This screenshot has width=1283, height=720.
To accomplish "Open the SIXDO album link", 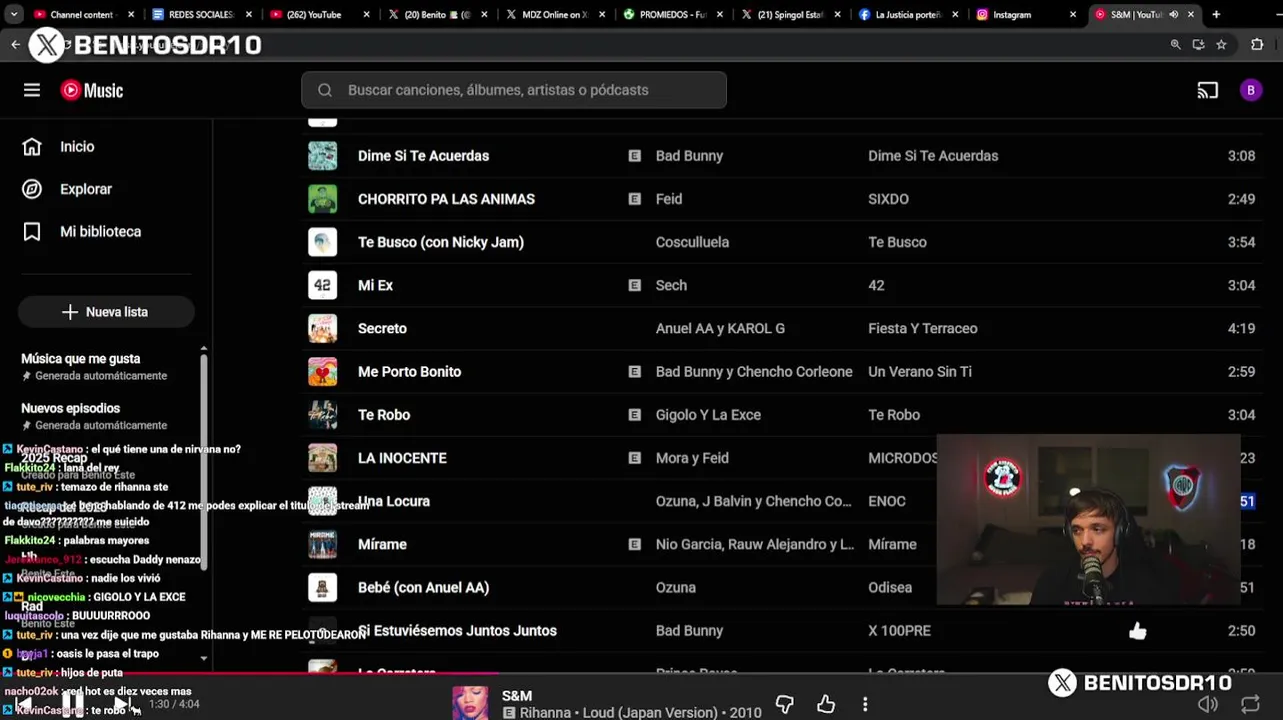I will tap(888, 199).
